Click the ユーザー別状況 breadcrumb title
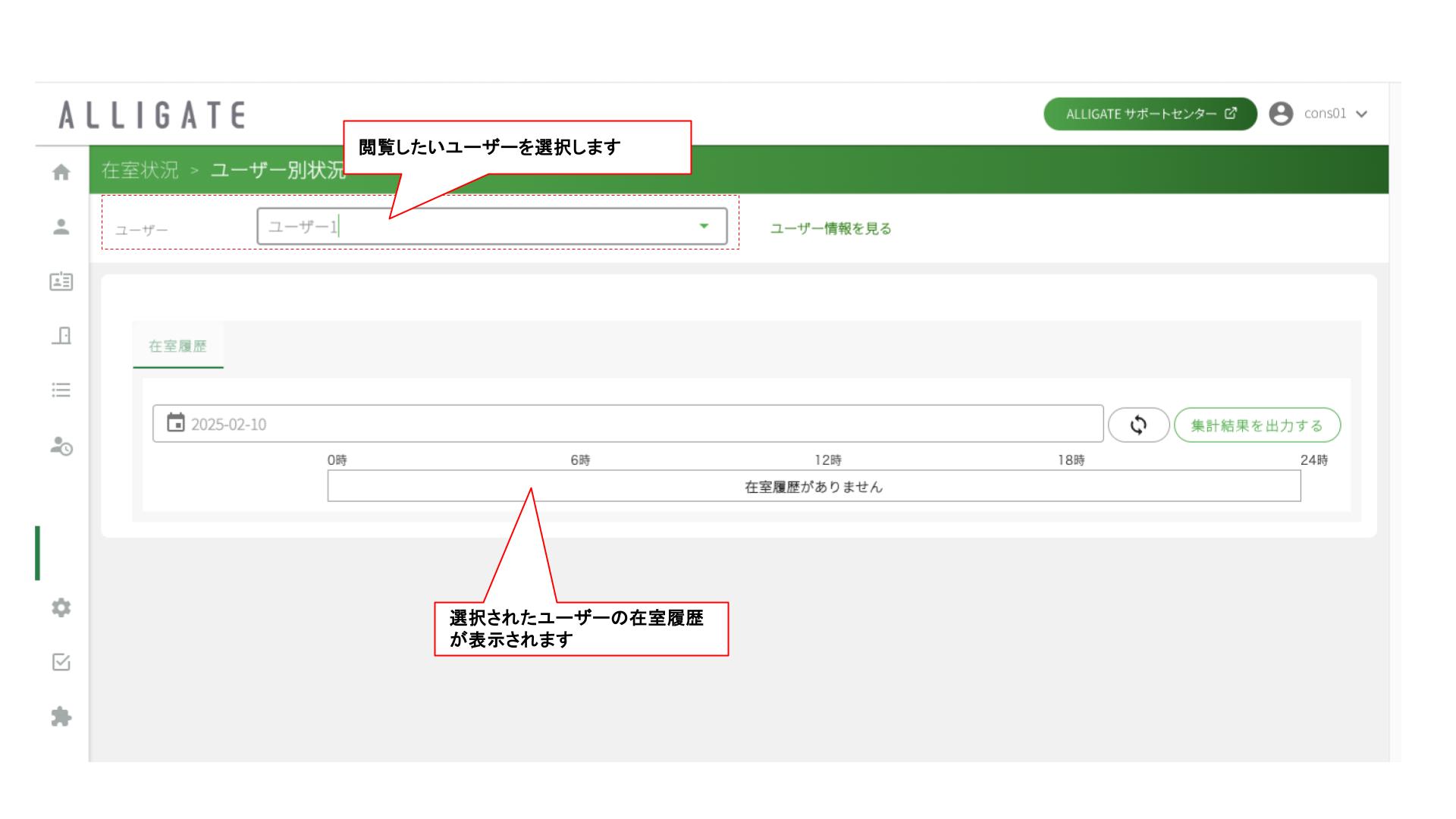1456x819 pixels. click(x=278, y=170)
